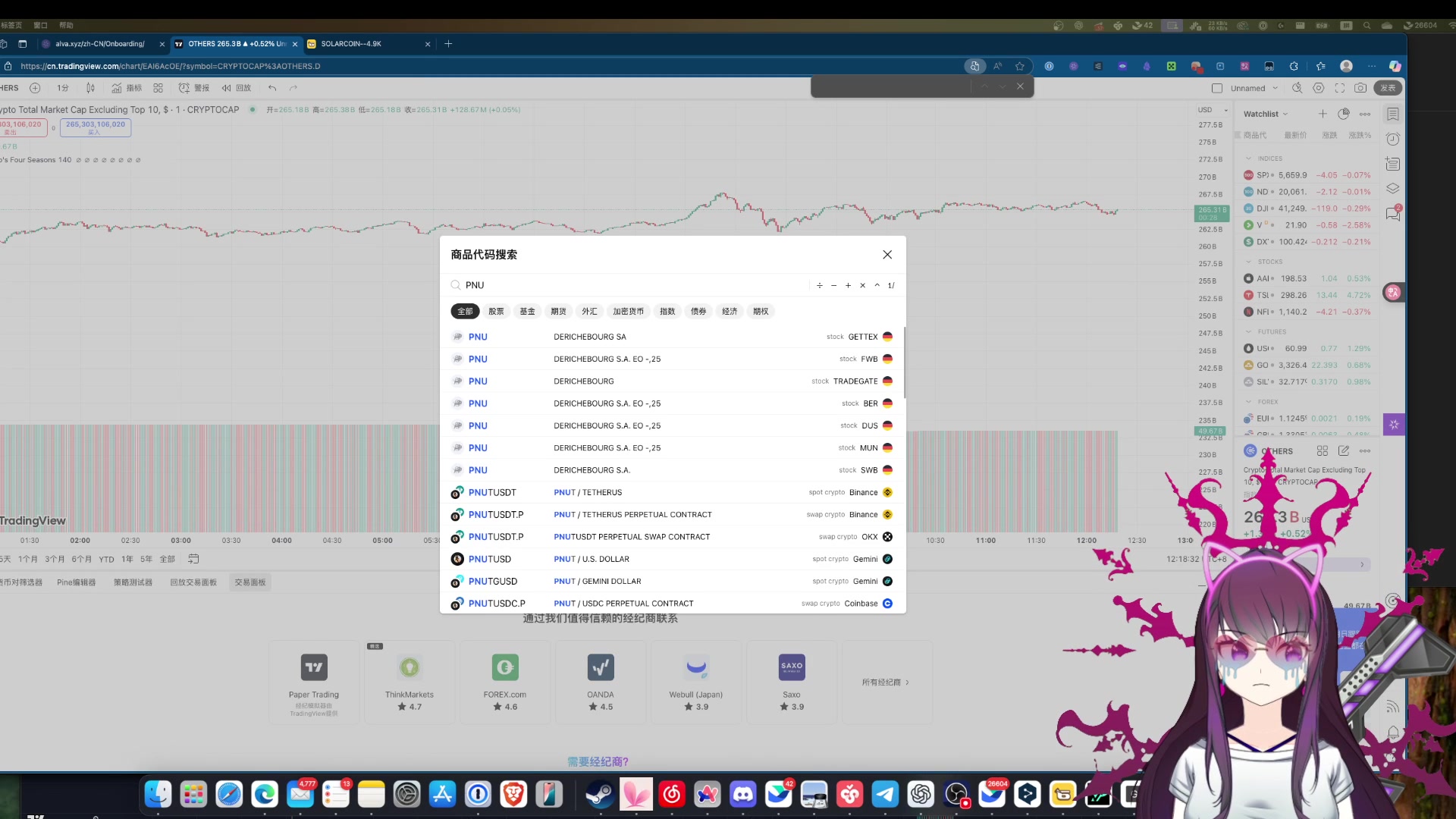Start bar replay with 回放

(x=236, y=88)
